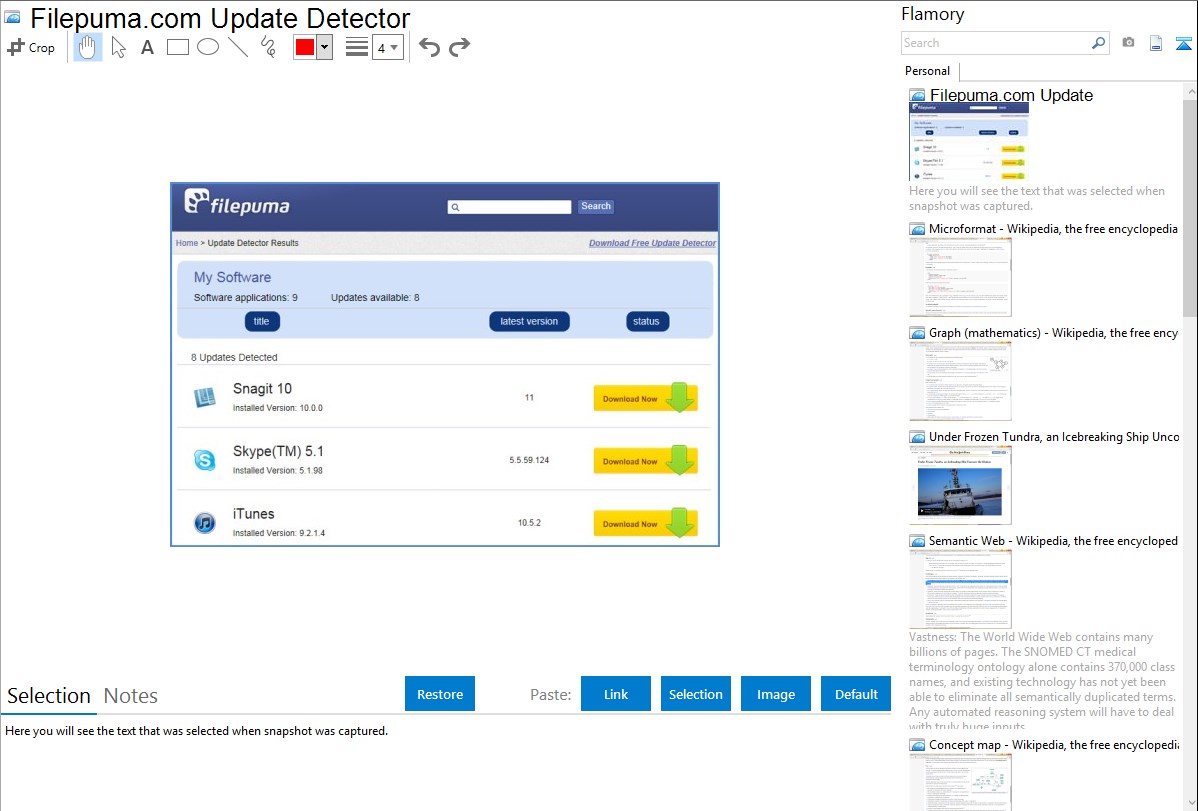Viewport: 1198px width, 811px height.
Task: Click the Semantic Web - Wikipedia title text
Action: [1054, 541]
